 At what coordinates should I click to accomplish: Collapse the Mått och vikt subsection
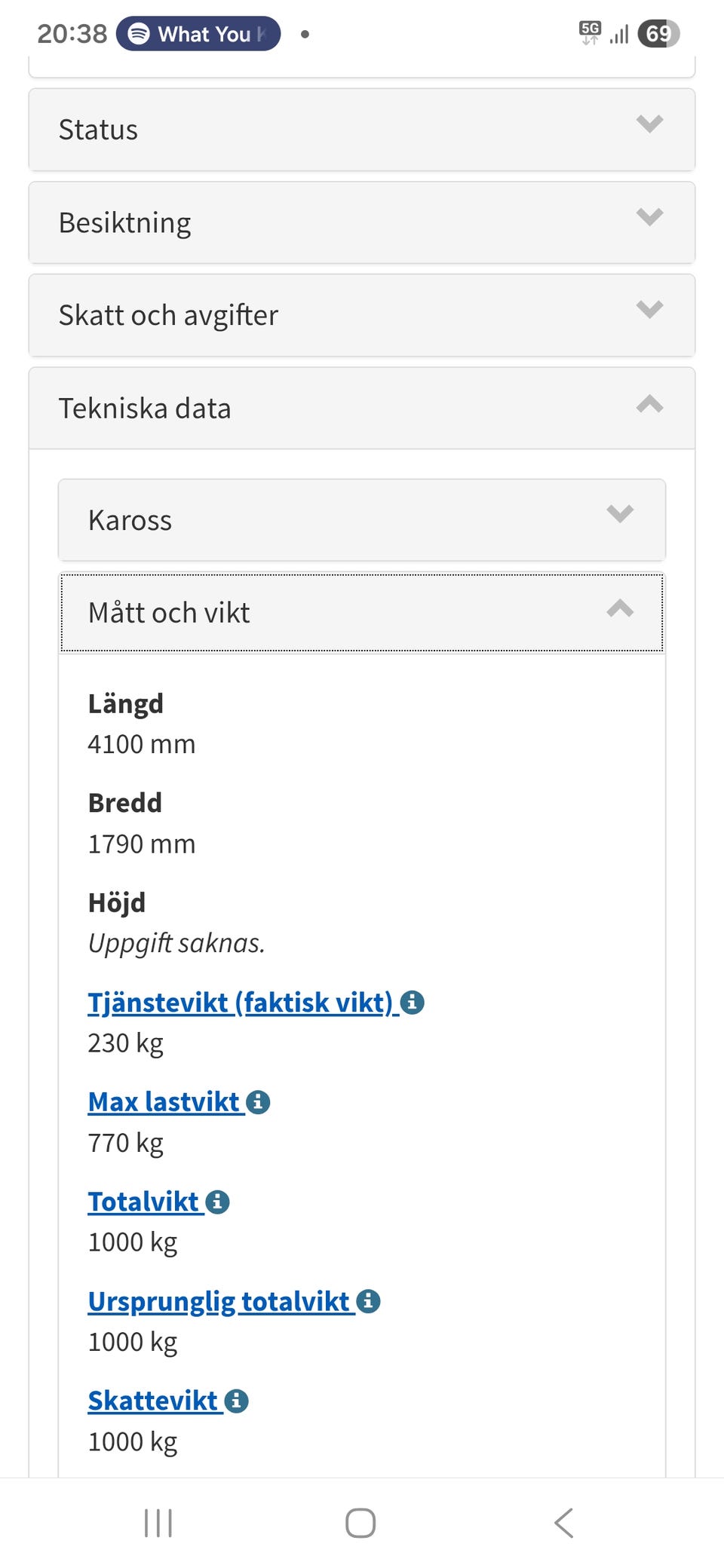(362, 613)
